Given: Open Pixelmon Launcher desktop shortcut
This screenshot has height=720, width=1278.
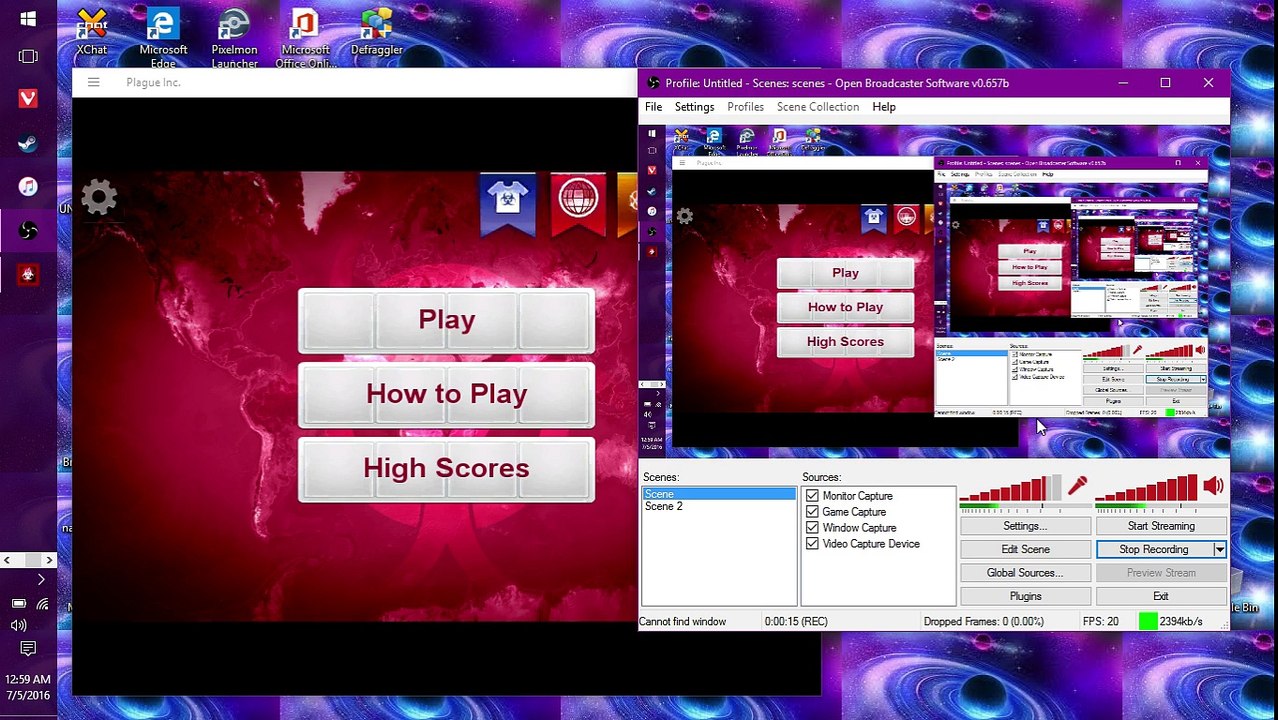Looking at the screenshot, I should point(234,38).
